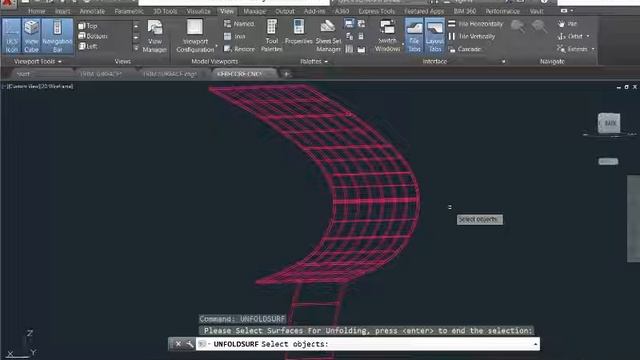Screen dimensions: 640x360
Task: Open the Properties palette
Action: [298, 33]
